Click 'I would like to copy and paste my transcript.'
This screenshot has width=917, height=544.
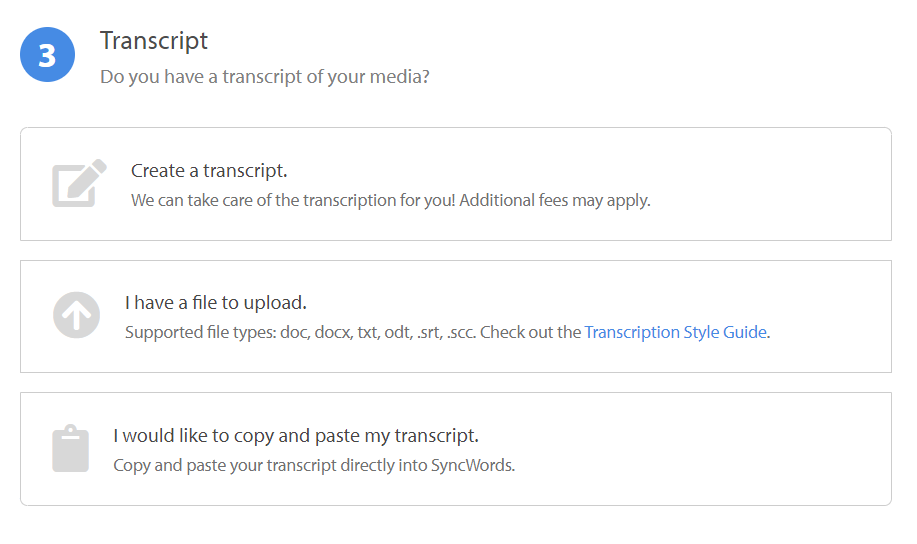coord(296,436)
